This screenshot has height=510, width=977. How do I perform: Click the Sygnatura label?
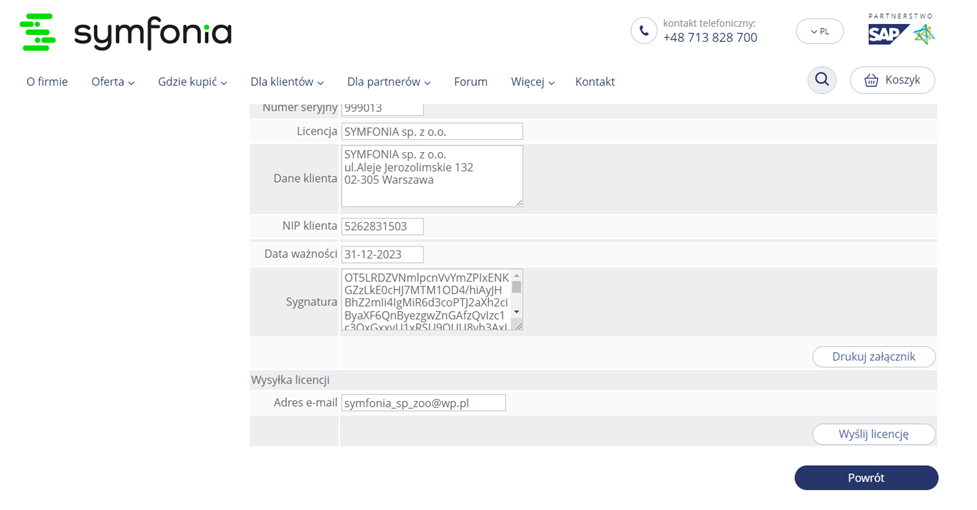pyautogui.click(x=312, y=302)
